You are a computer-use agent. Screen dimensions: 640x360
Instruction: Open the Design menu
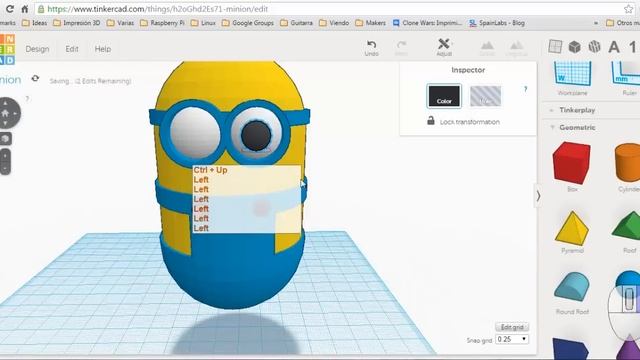[37, 49]
